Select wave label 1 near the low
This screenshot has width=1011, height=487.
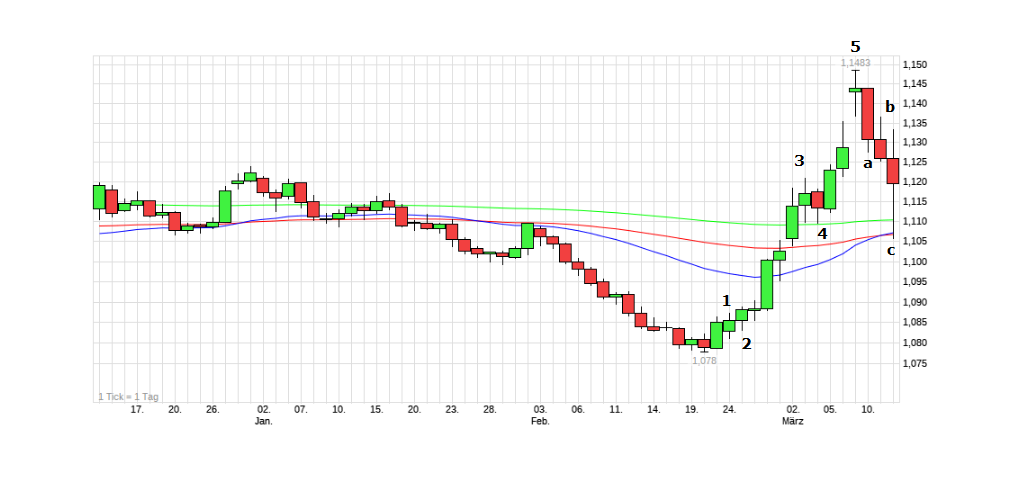[727, 300]
